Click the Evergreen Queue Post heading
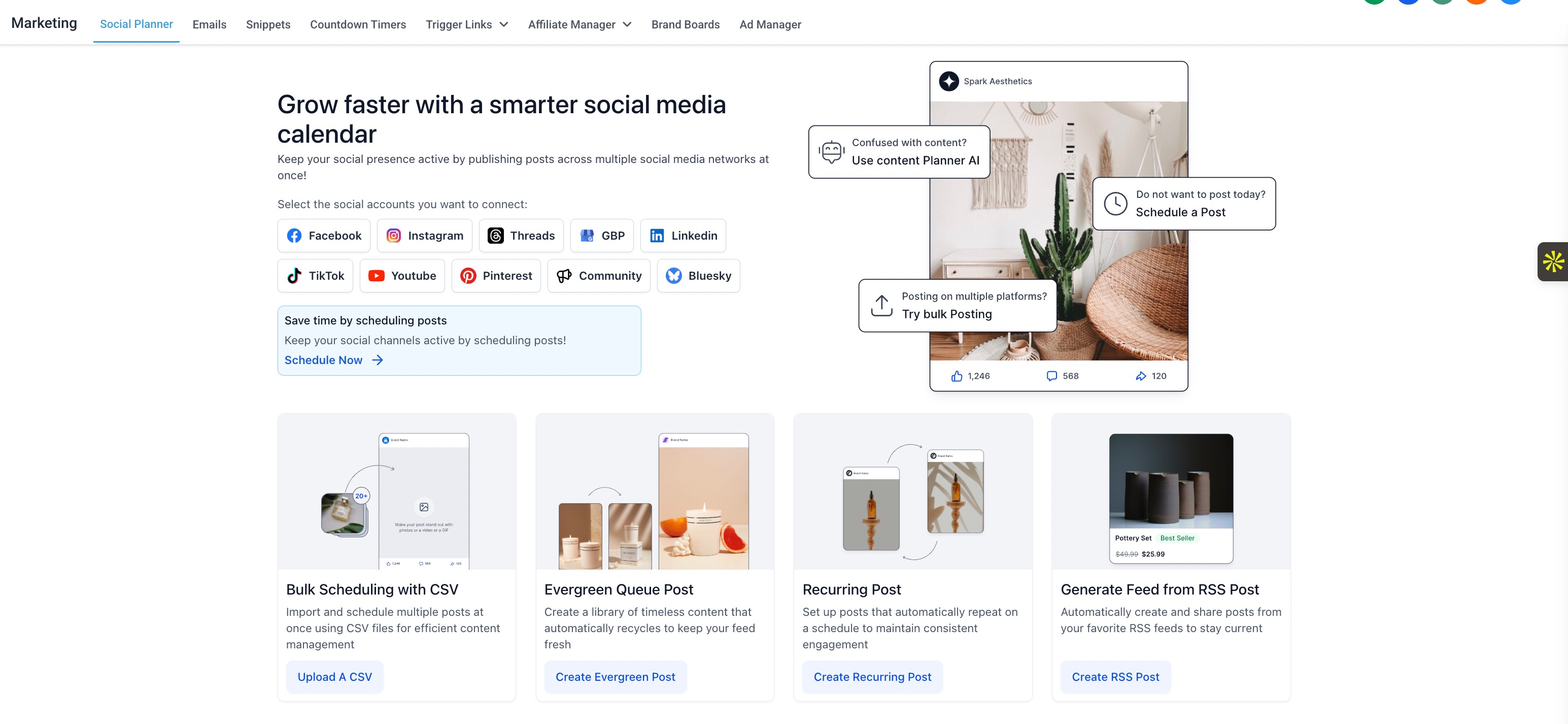The width and height of the screenshot is (1568, 724). (619, 589)
